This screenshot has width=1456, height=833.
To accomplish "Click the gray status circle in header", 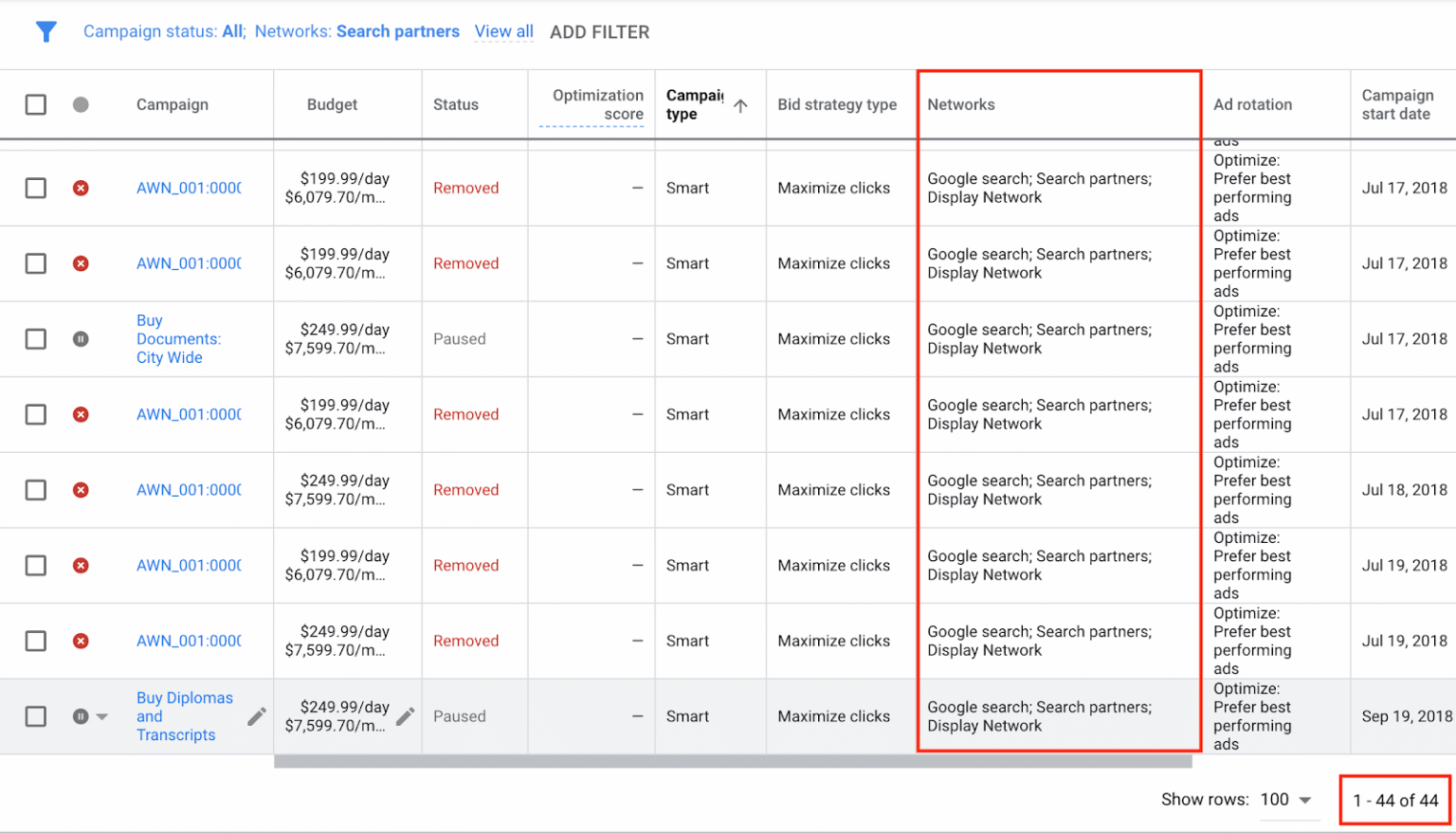I will (81, 104).
